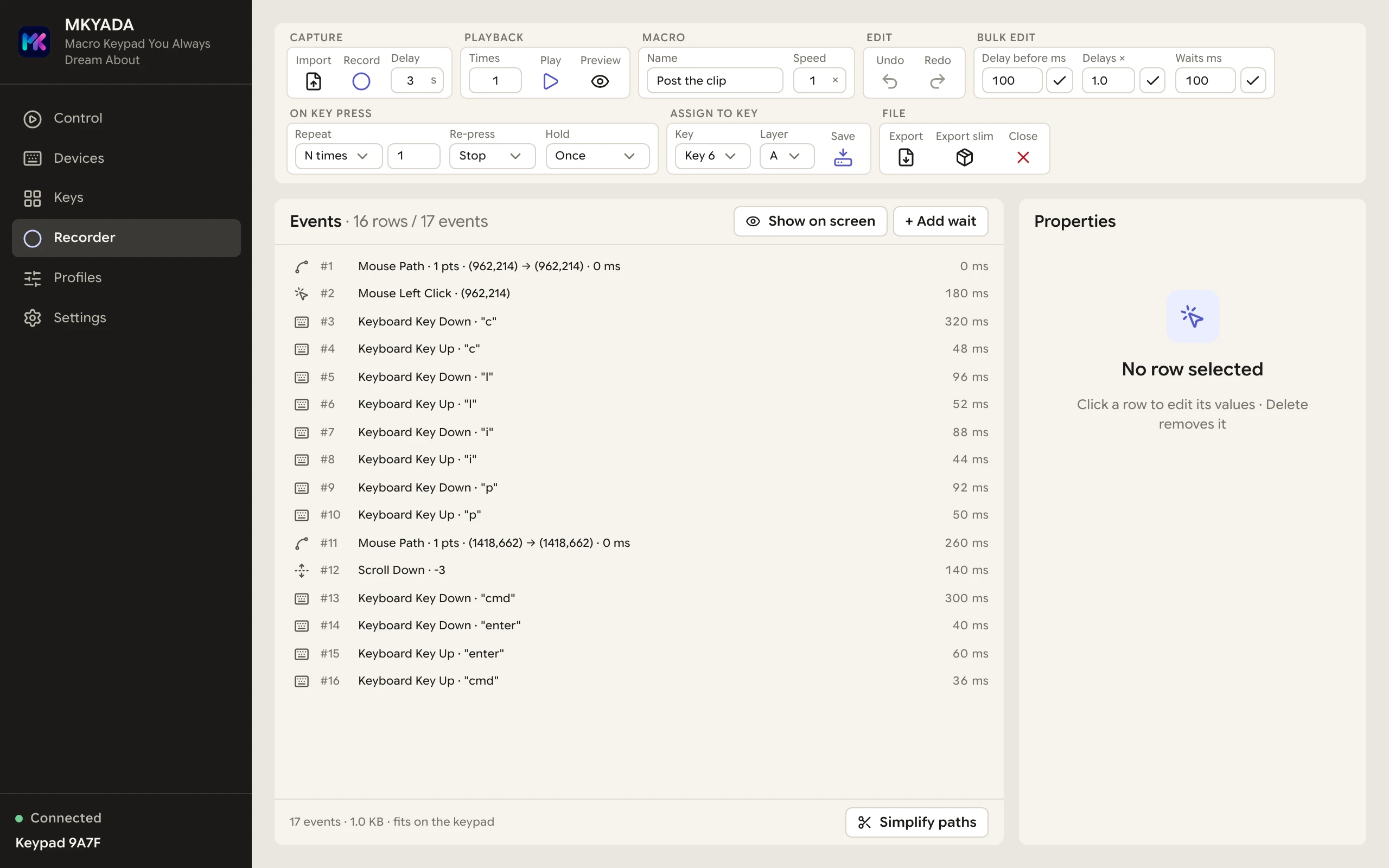Screen dimensions: 1389x868
Task: Select row #11 Mouse Path
Action: 639,543
